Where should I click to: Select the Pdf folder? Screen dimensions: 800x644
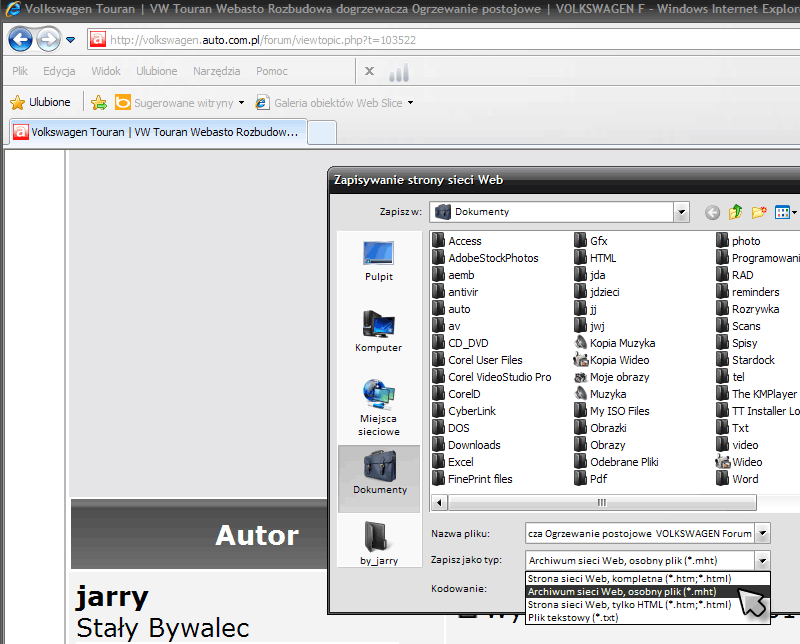click(x=591, y=479)
